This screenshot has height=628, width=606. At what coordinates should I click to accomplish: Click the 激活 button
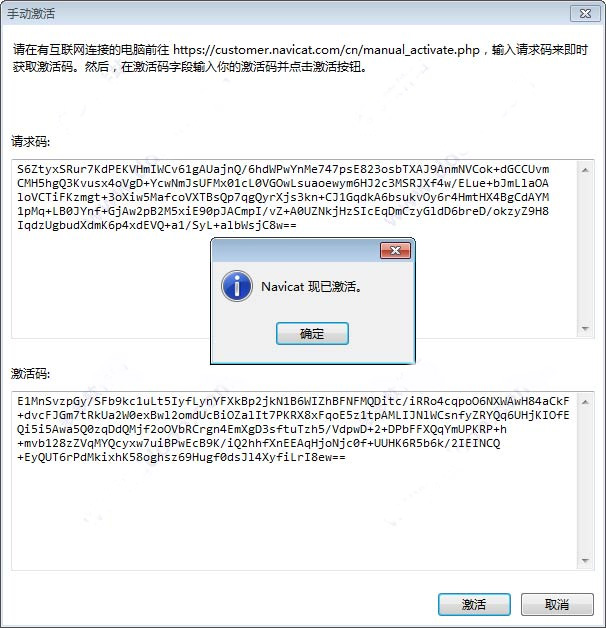pyautogui.click(x=474, y=604)
